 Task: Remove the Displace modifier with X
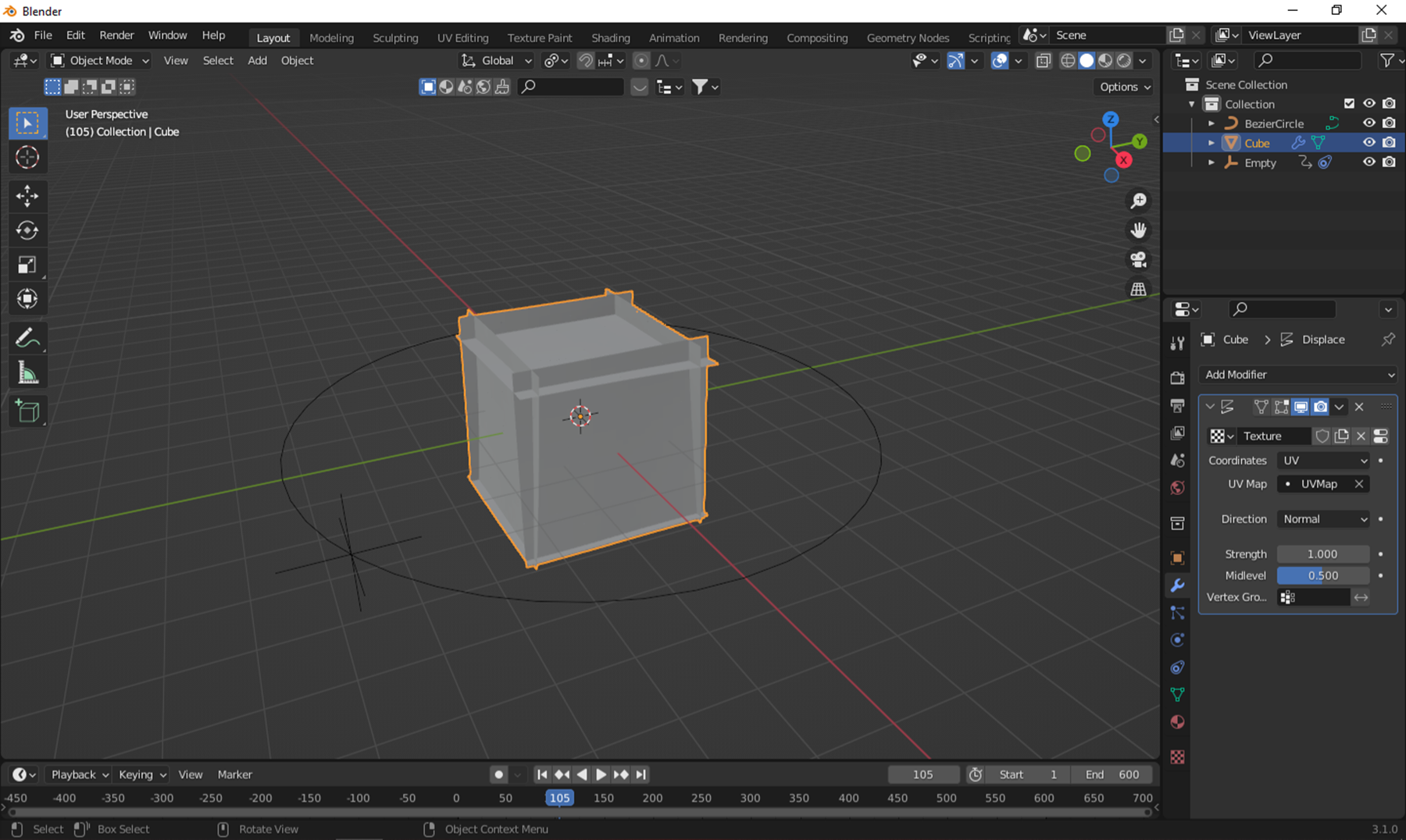point(1359,407)
